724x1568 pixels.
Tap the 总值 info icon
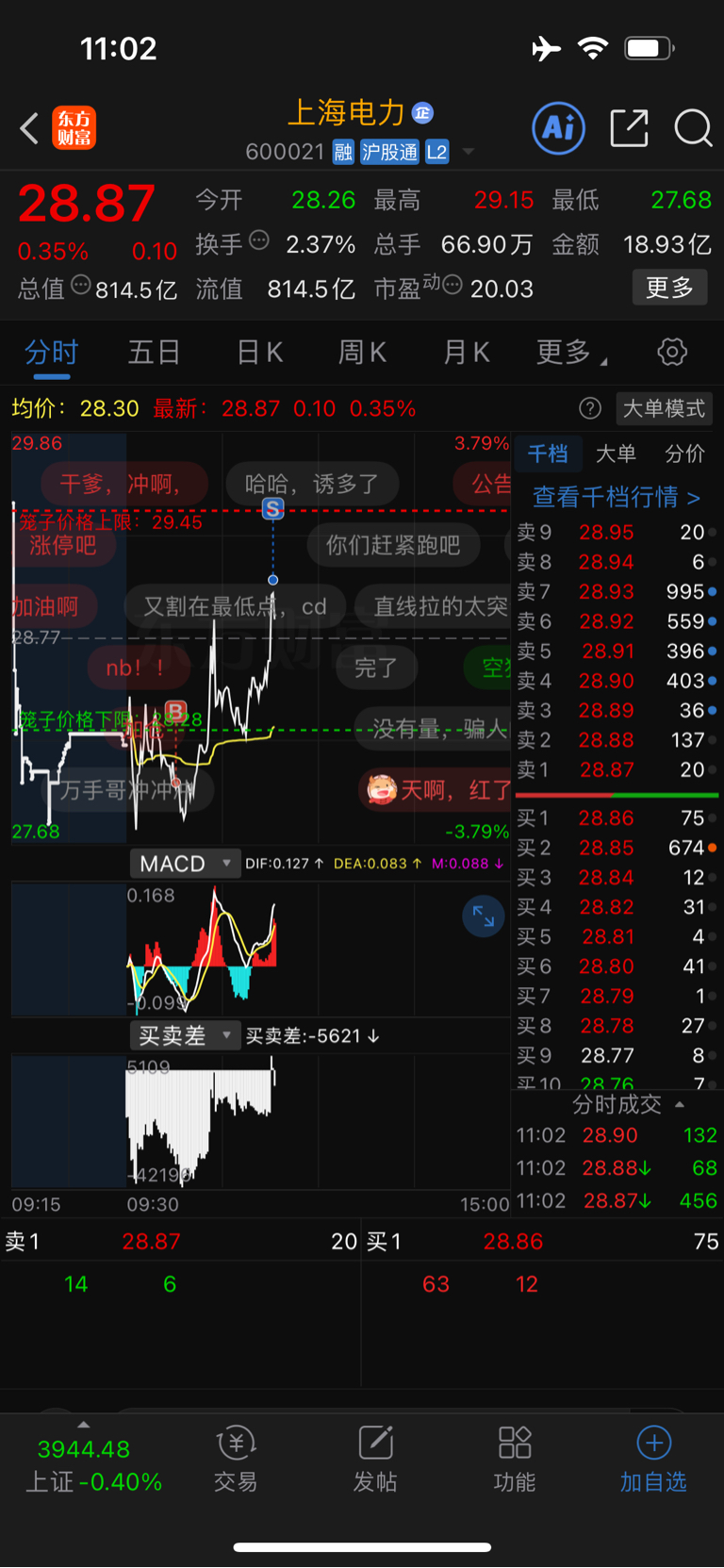coord(81,285)
